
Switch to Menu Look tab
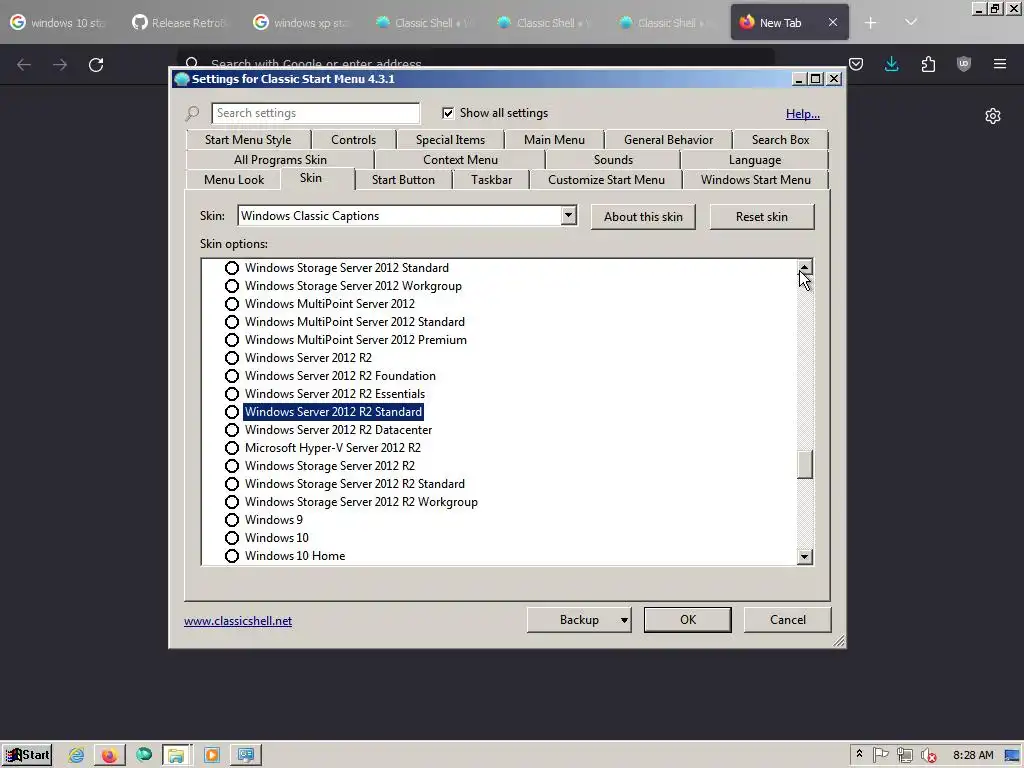point(234,180)
